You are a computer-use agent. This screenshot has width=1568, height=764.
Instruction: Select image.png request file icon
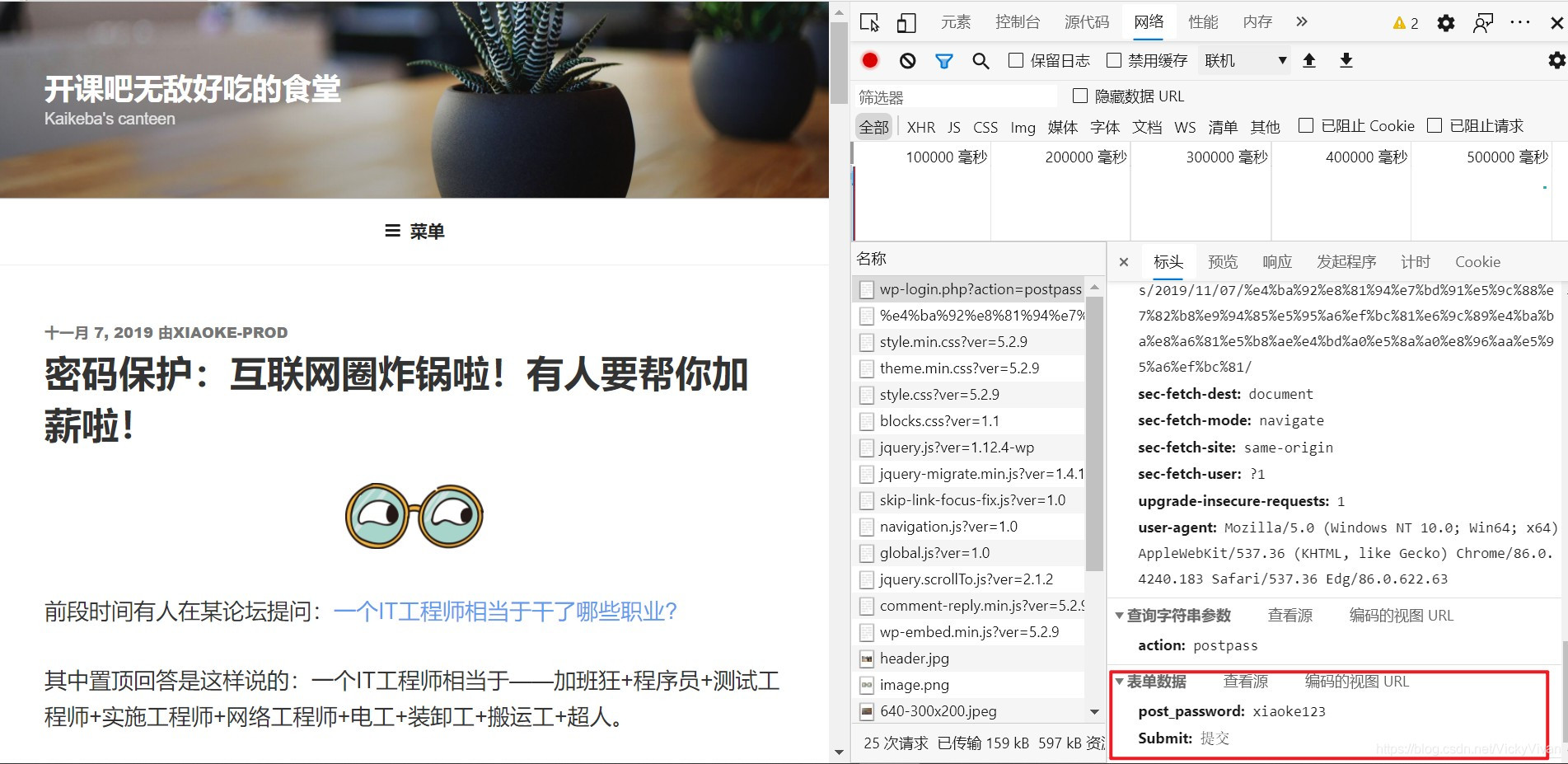point(866,685)
